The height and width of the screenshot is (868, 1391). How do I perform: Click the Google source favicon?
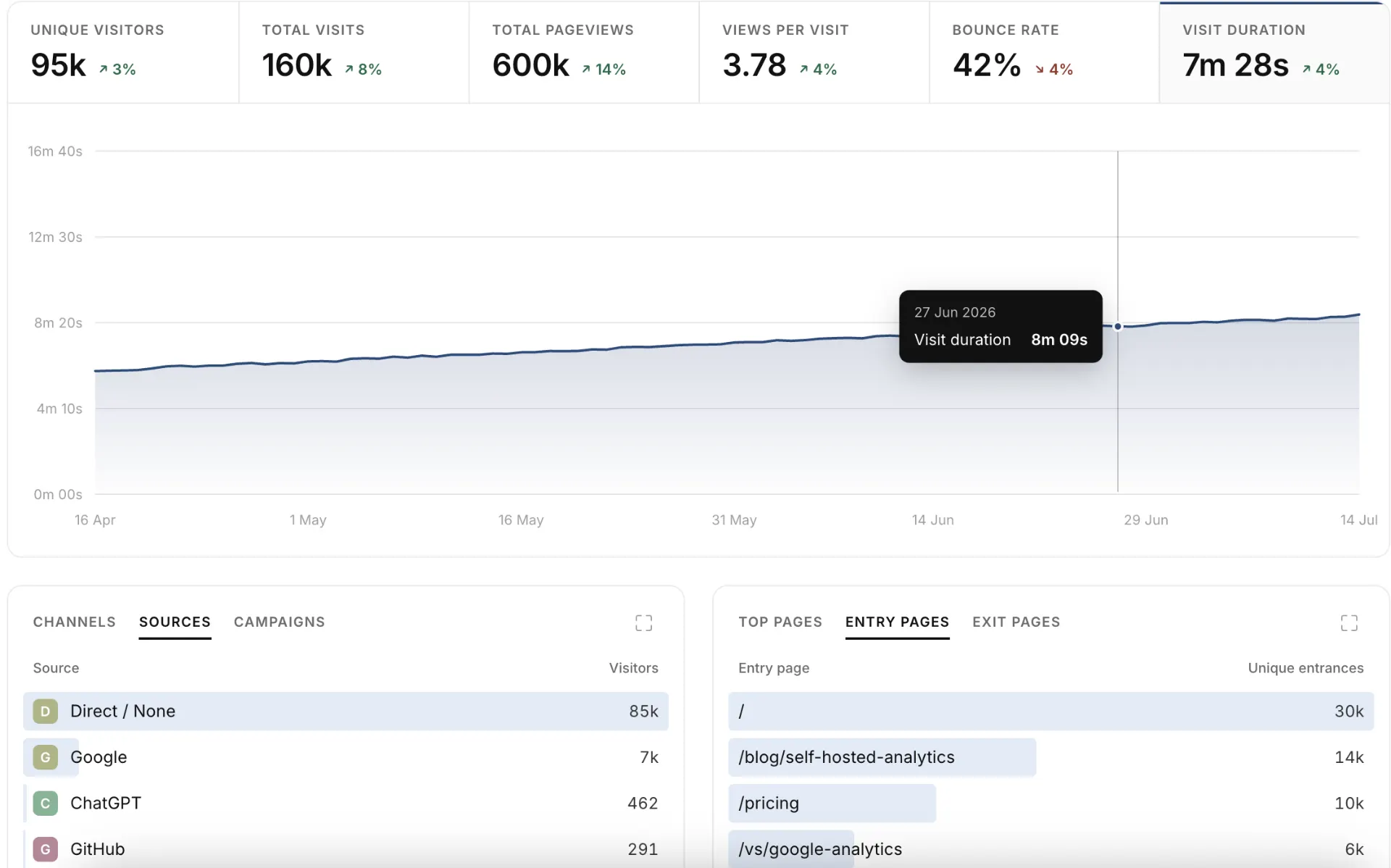45,757
